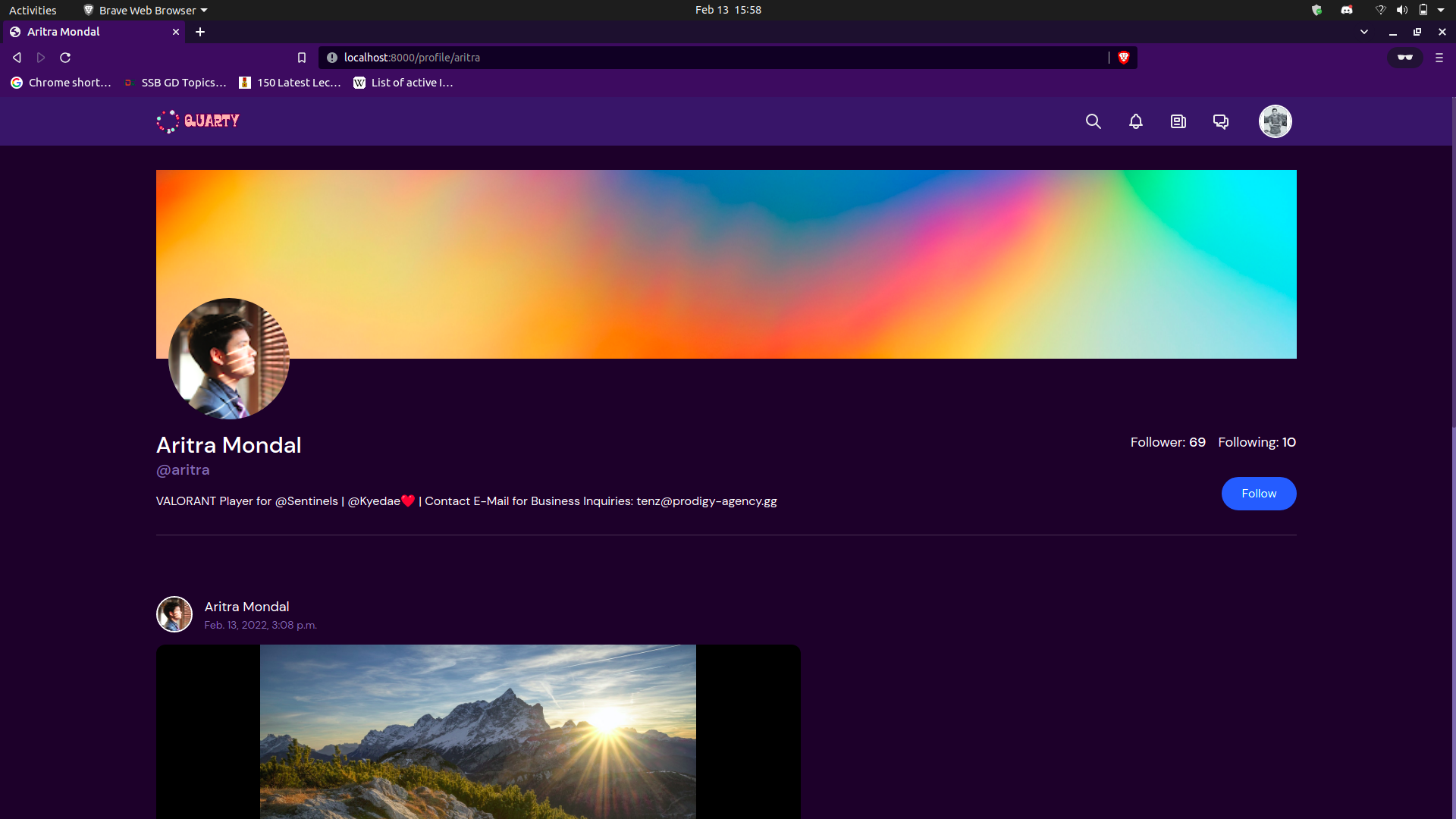1456x819 pixels.
Task: Open the Brave Web Browser app menu dropdown
Action: click(x=146, y=10)
